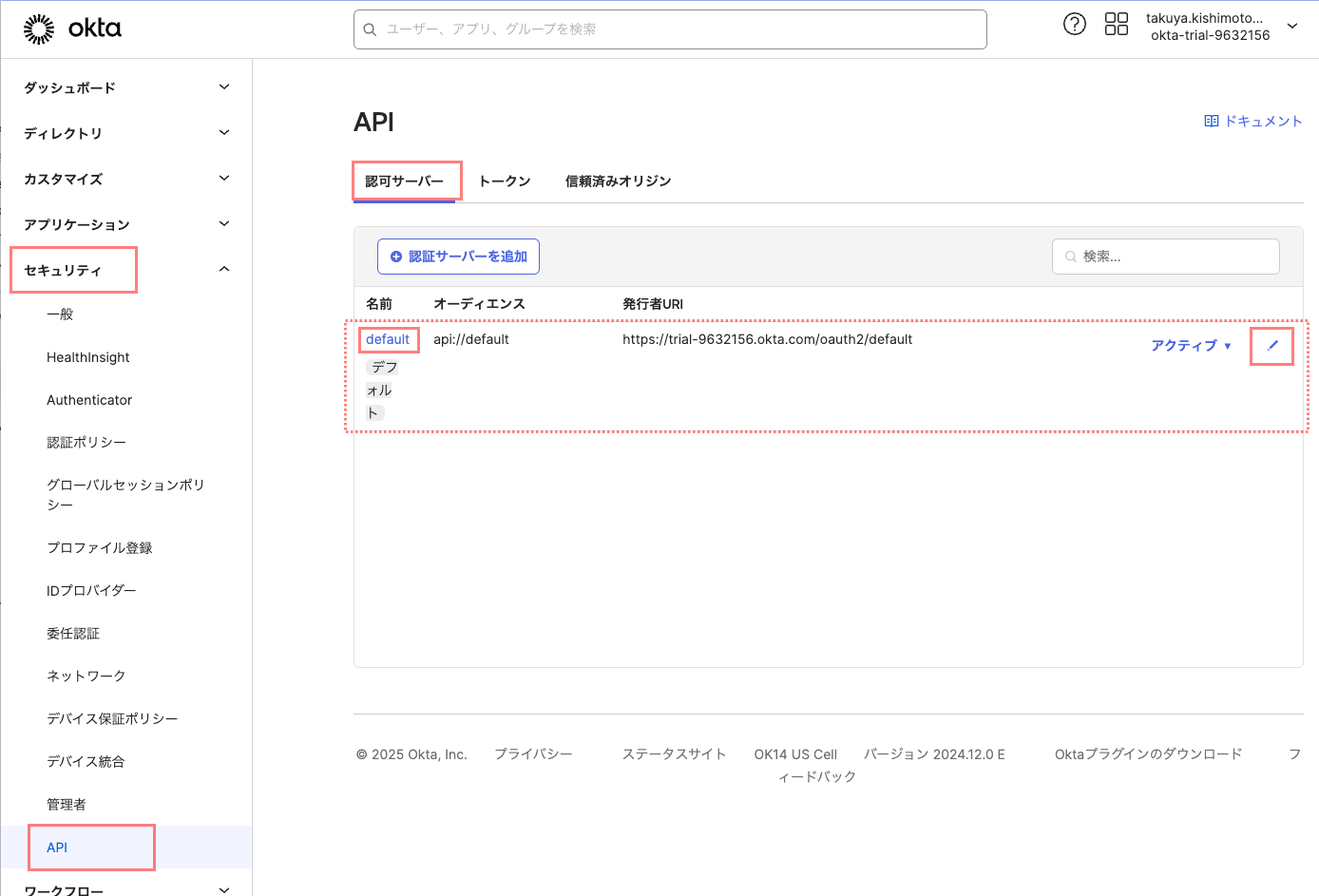Click the plus icon in 認証サーバーを追加
Screen dimensions: 1319x896
point(396,257)
